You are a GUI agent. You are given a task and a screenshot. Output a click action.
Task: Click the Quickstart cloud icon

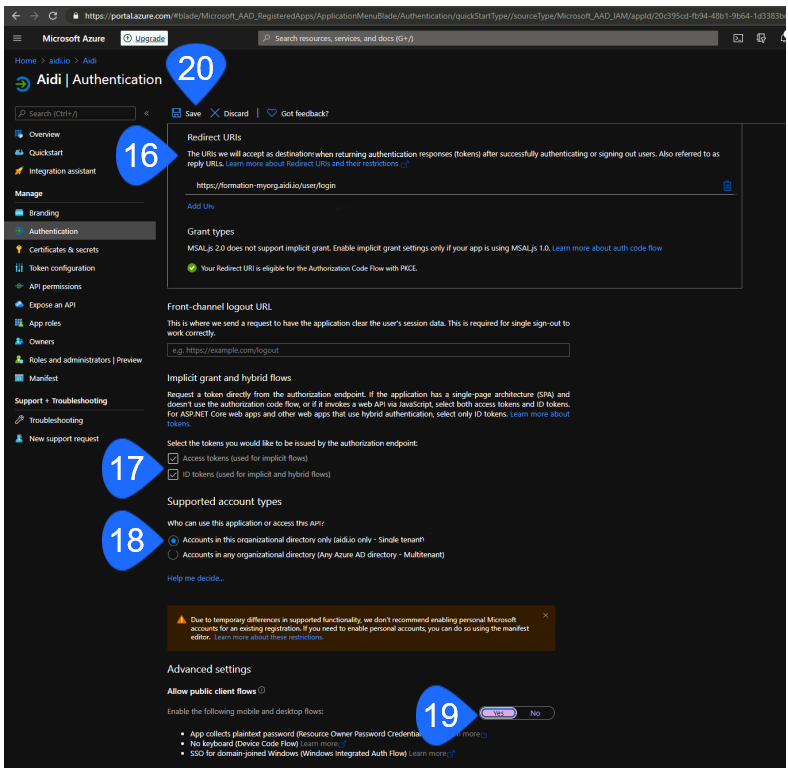[x=19, y=153]
